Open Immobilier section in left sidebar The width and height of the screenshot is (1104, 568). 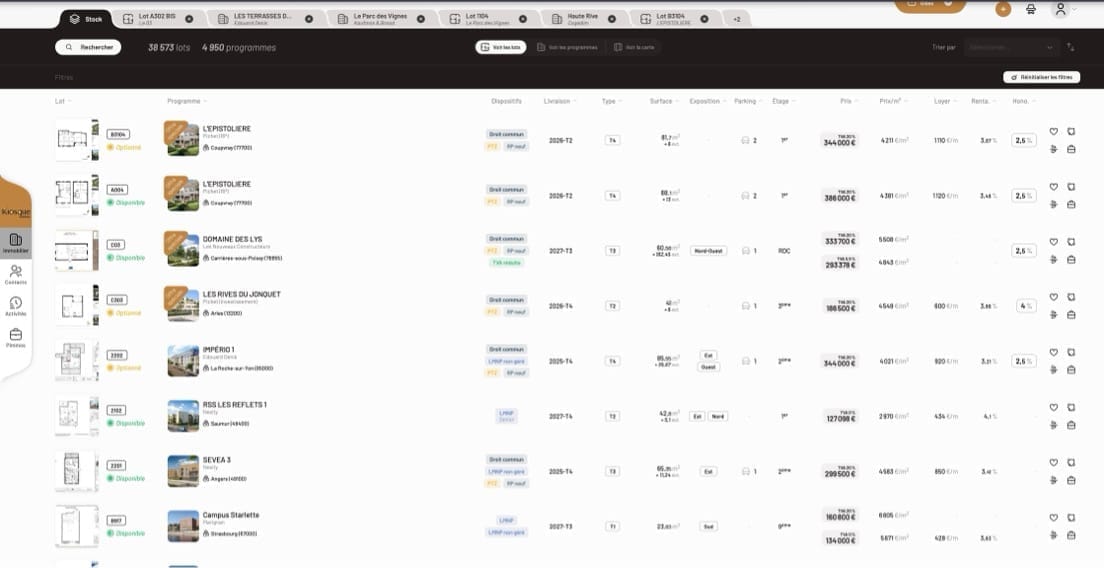click(15, 244)
